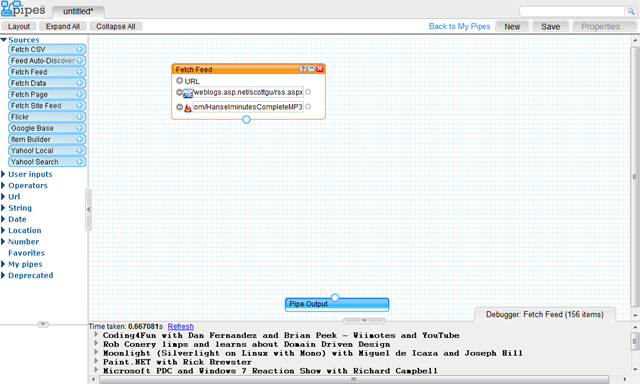
Task: Expand the Url section
Action: [3, 197]
